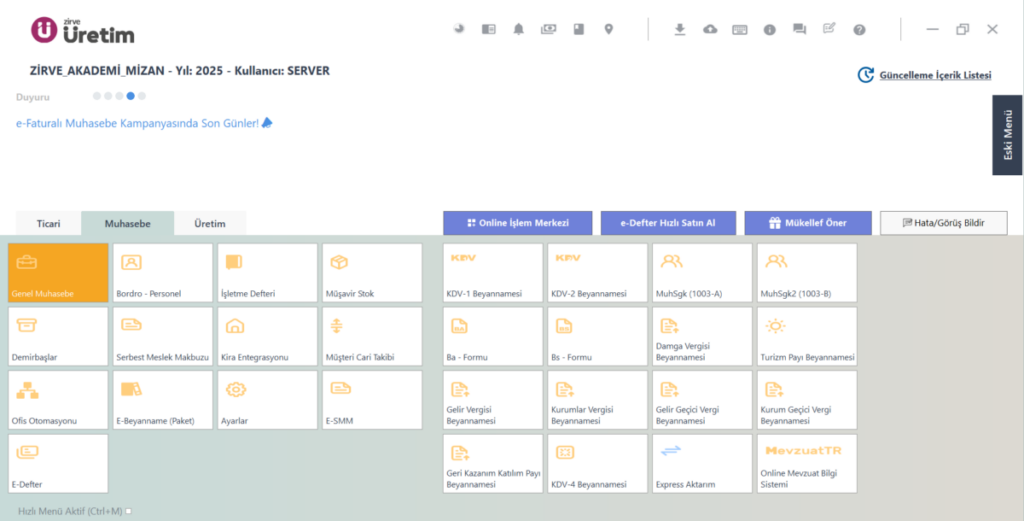Image resolution: width=1024 pixels, height=521 pixels.
Task: Select the active blue announcement dot
Action: click(131, 96)
